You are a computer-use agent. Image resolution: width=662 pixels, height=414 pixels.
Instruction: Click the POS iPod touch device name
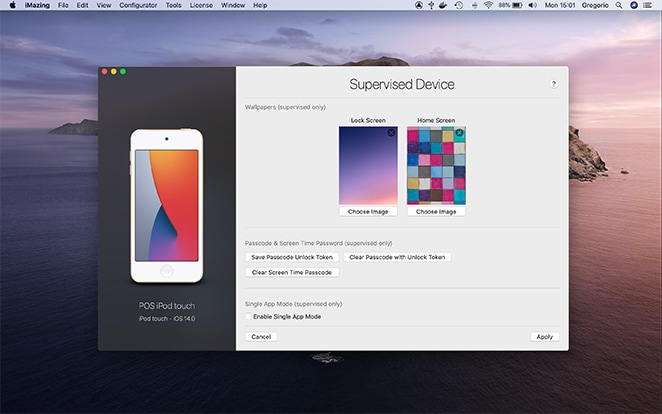point(167,306)
